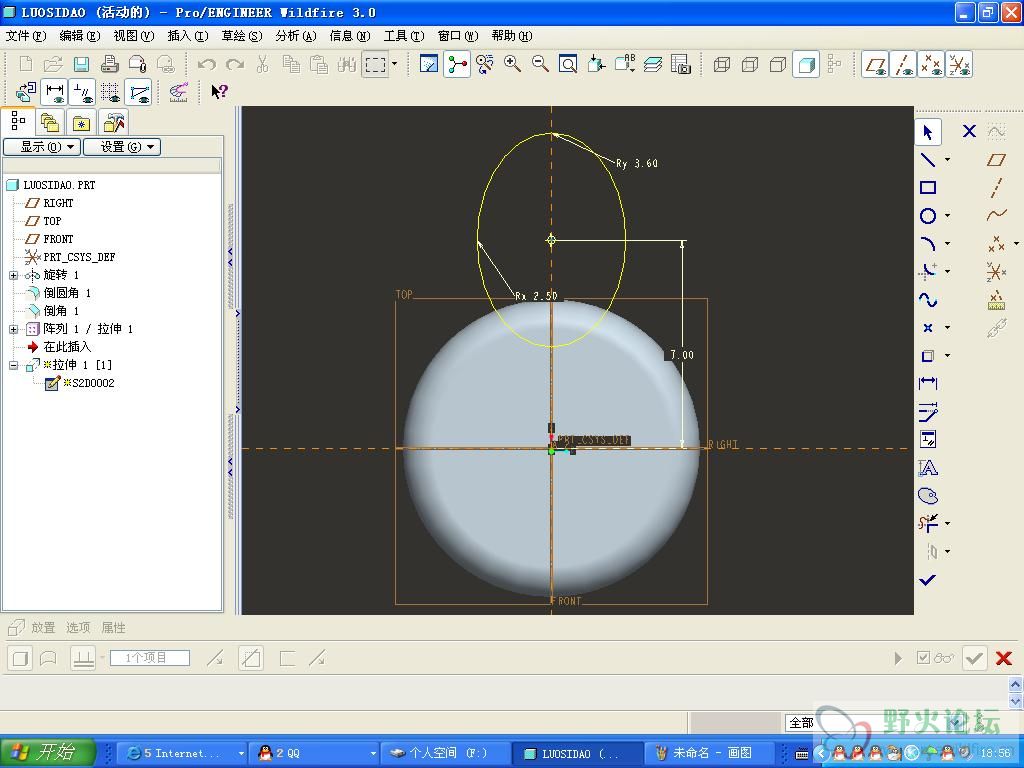
Task: Select the Use Edge sketch tool
Action: coord(927,355)
